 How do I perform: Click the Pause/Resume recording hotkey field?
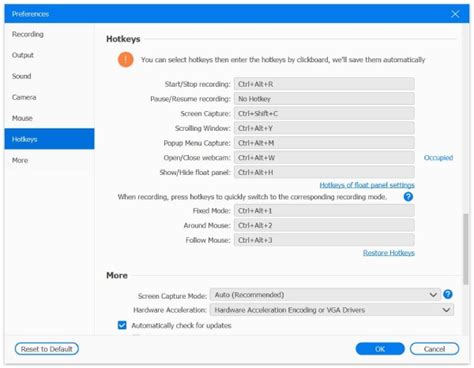tap(324, 99)
